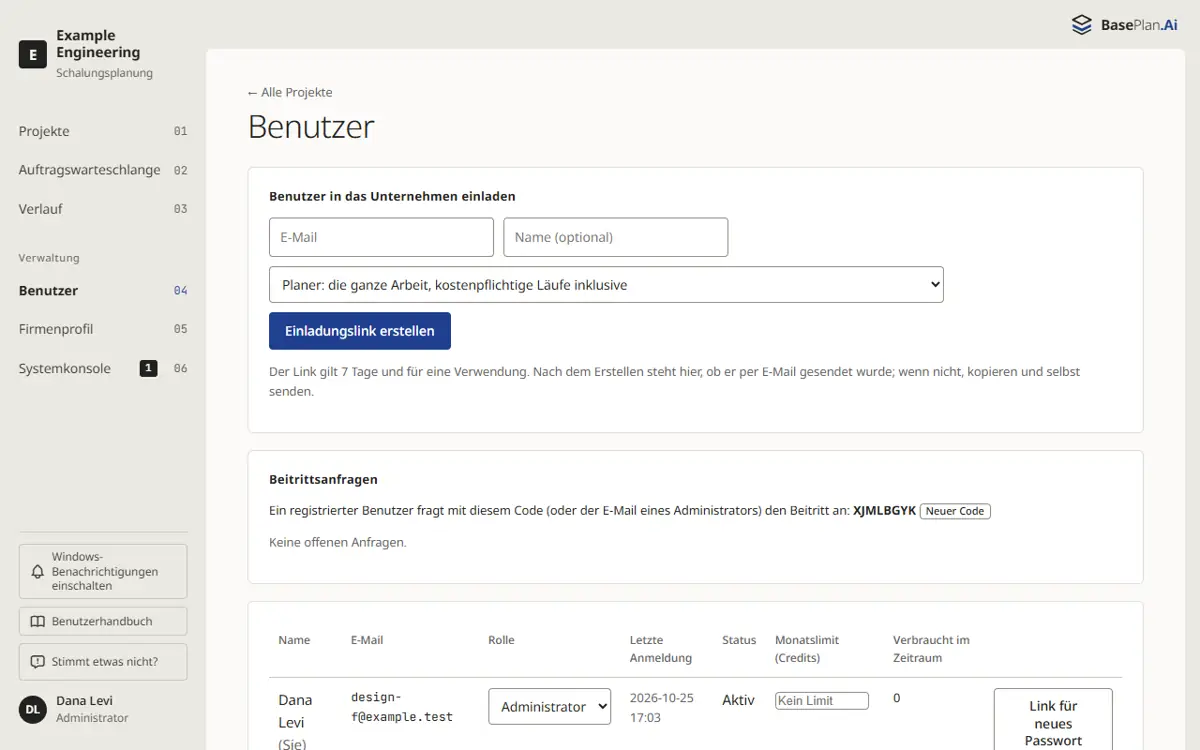
Task: Open Systemkonsole in the sidebar
Action: coord(103,368)
